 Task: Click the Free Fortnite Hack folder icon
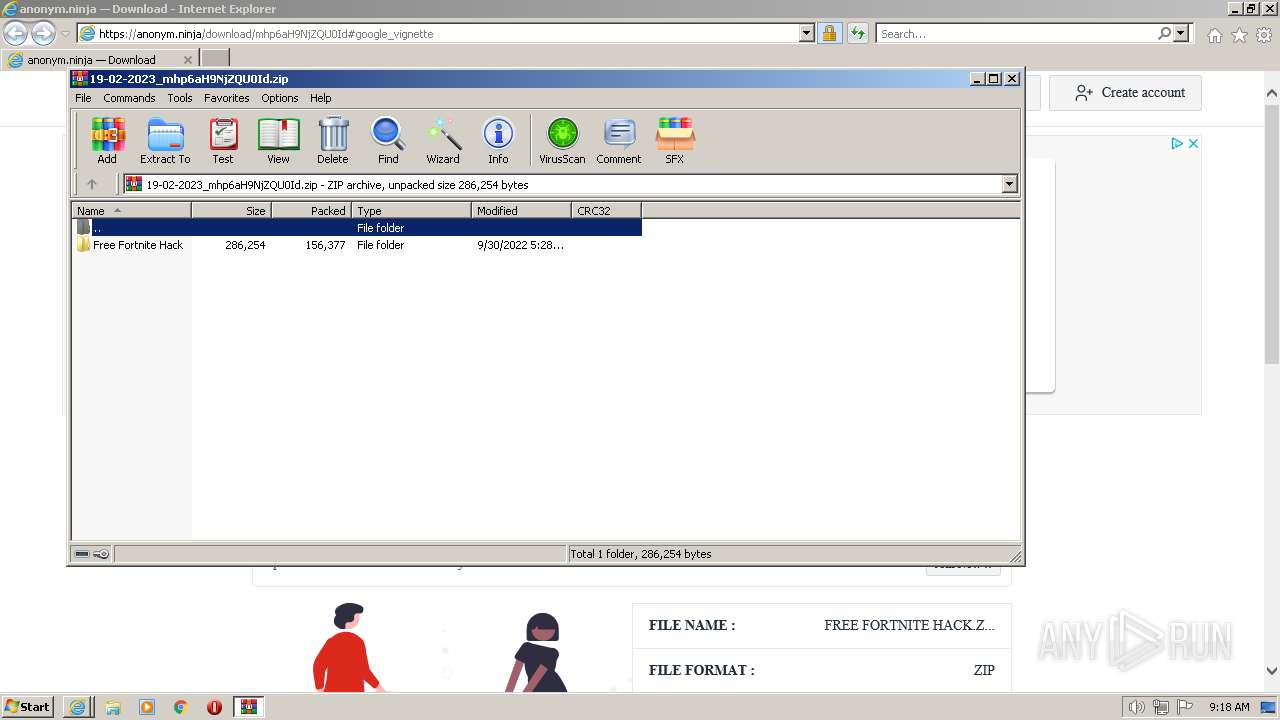[x=84, y=245]
